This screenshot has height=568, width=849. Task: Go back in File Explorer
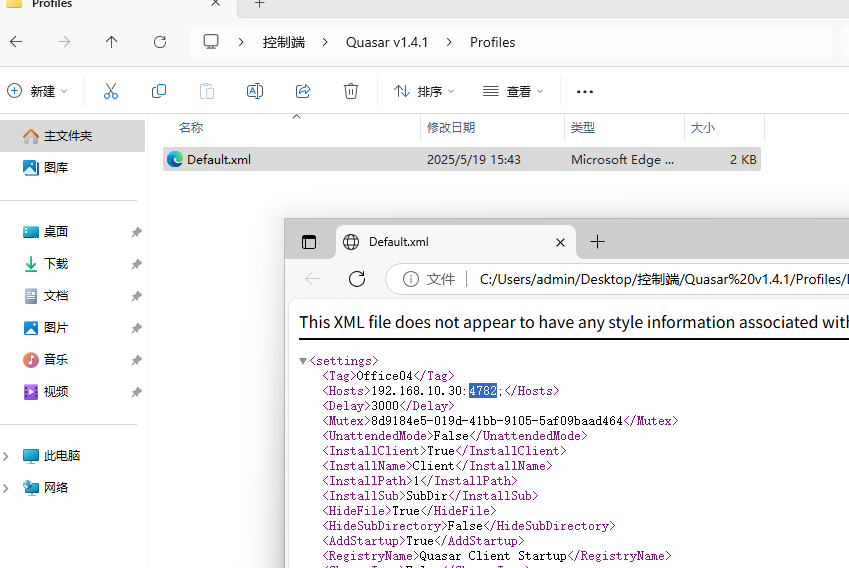point(16,42)
